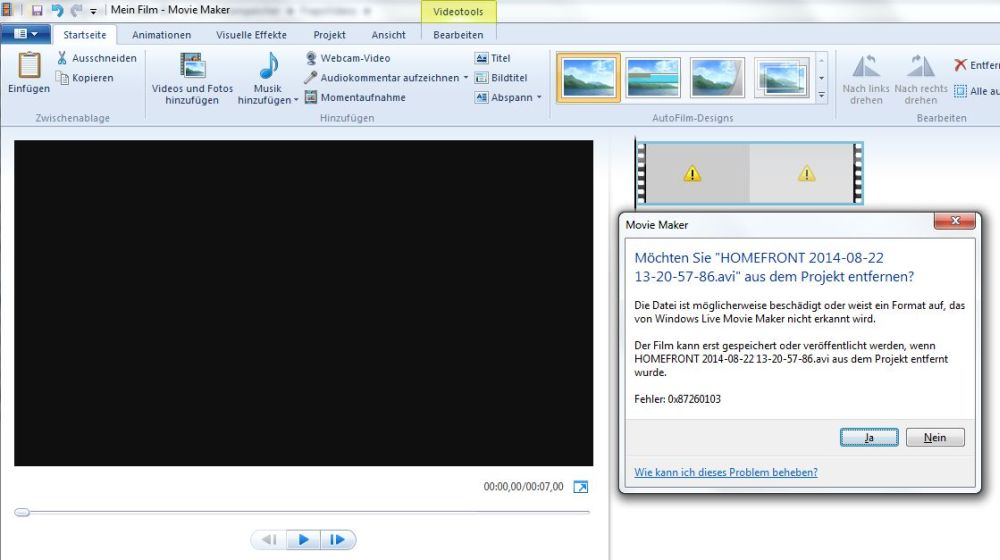The height and width of the screenshot is (560, 1000).
Task: Open Musik hinzufügen dropdown arrow
Action: [x=296, y=100]
